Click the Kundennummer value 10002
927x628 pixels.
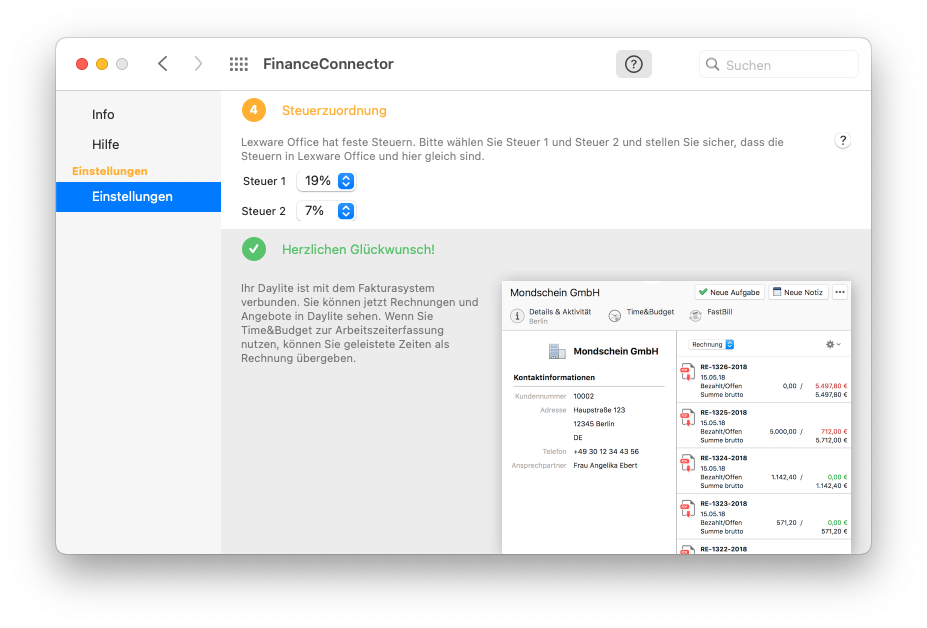584,396
